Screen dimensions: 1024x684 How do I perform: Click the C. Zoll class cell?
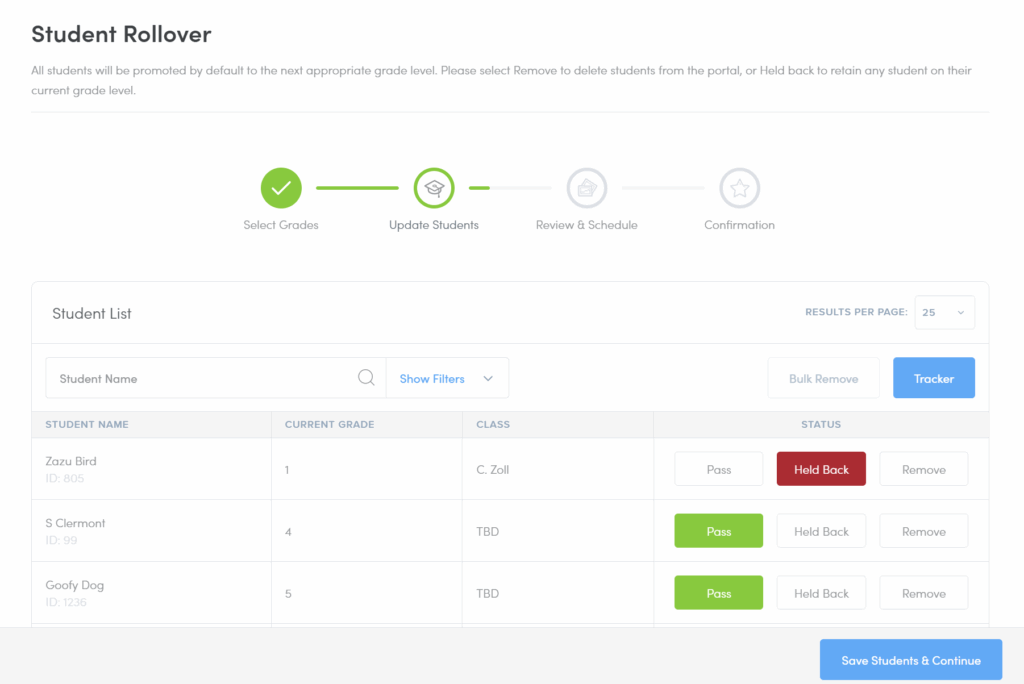(x=492, y=469)
